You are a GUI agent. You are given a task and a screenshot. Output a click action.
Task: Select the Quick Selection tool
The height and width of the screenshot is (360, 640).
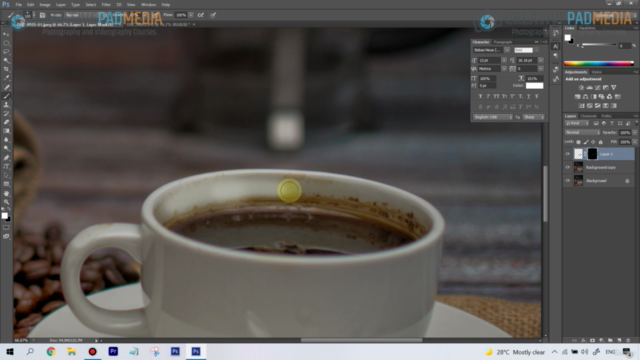coord(6,61)
